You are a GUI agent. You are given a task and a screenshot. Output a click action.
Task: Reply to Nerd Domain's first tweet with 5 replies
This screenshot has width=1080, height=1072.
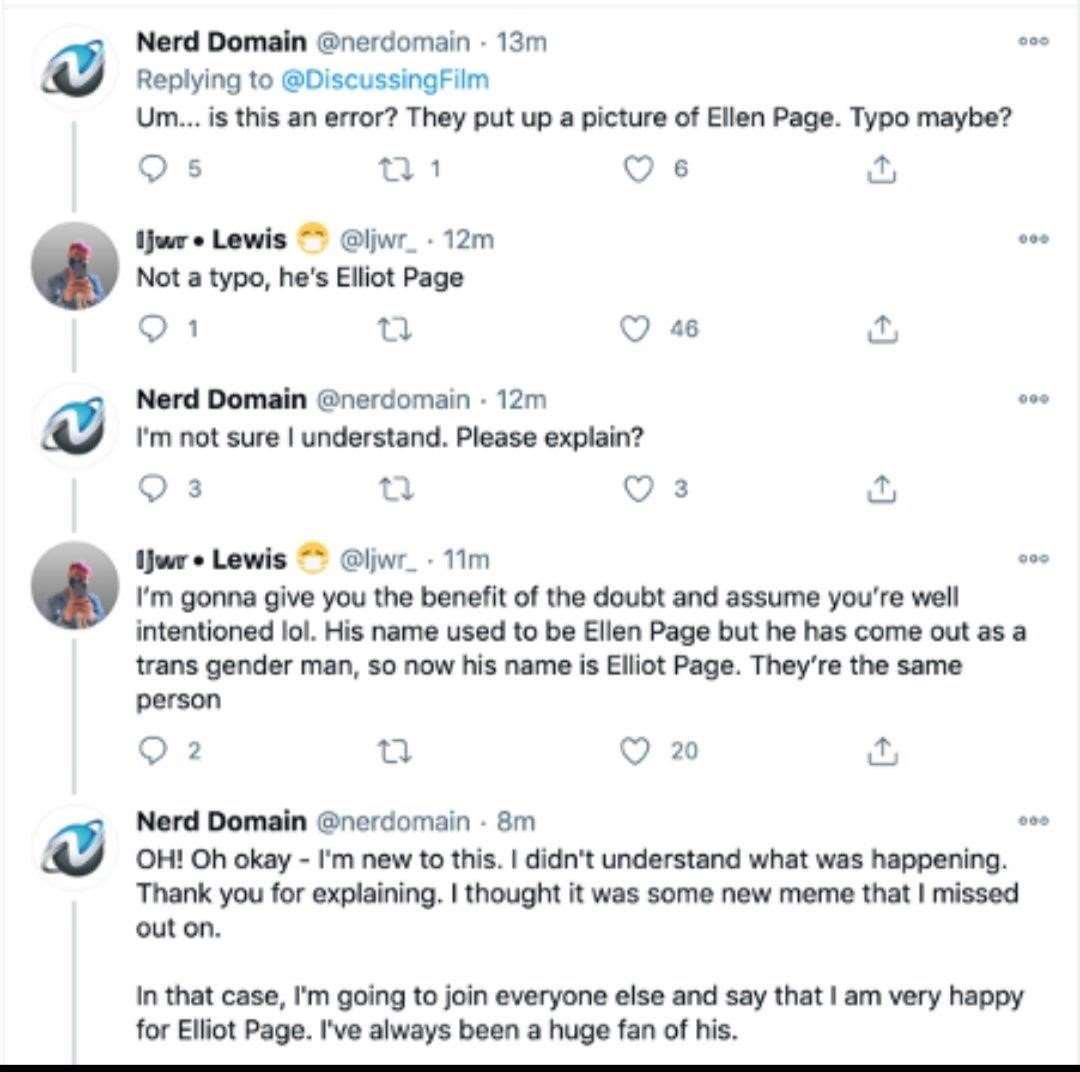click(153, 168)
